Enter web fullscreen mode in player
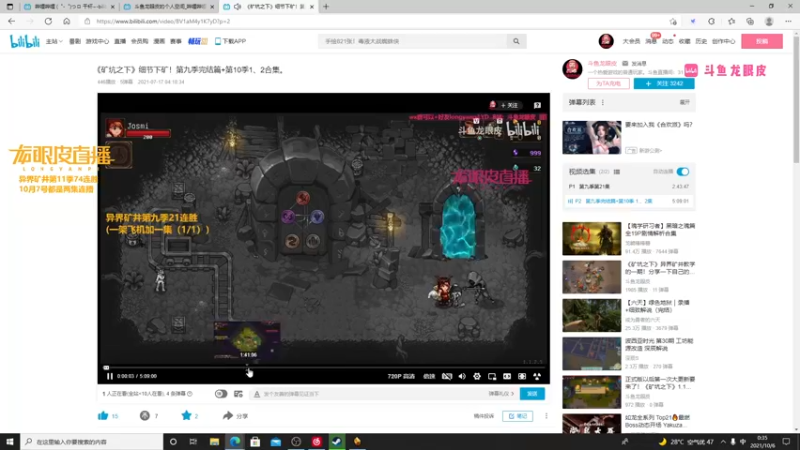Image resolution: width=800 pixels, height=450 pixels. click(522, 376)
